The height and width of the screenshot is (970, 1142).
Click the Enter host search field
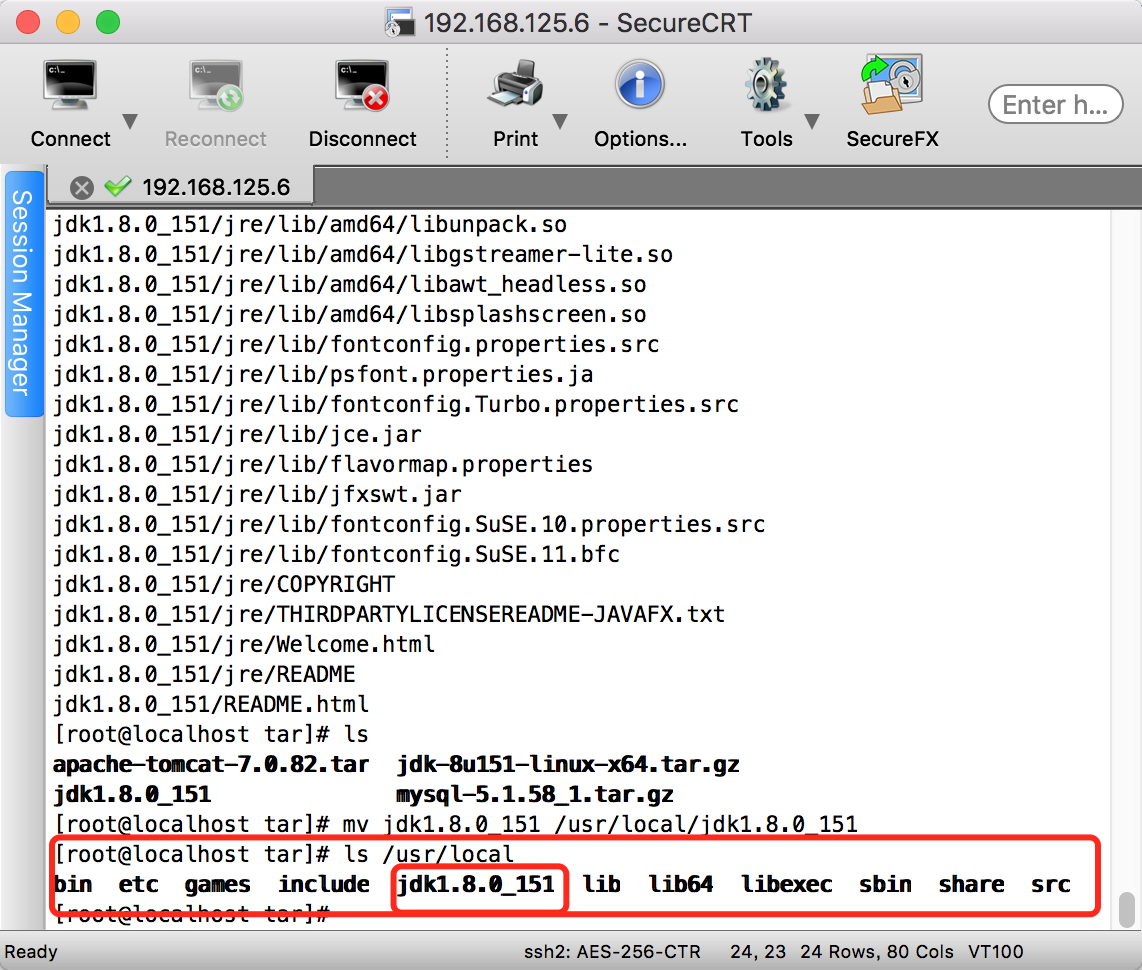(1055, 104)
